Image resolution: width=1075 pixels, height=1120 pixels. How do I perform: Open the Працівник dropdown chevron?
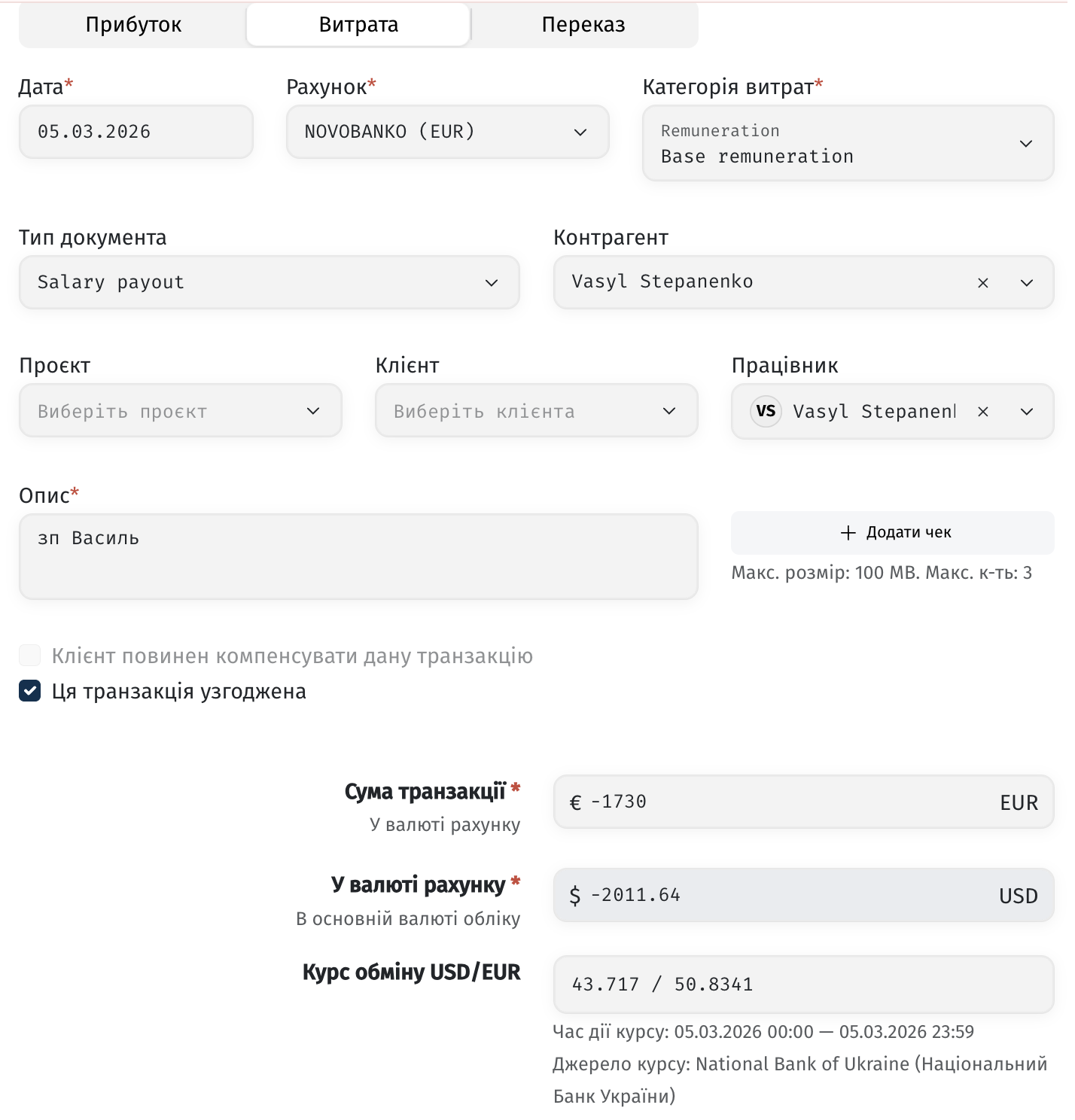1026,412
